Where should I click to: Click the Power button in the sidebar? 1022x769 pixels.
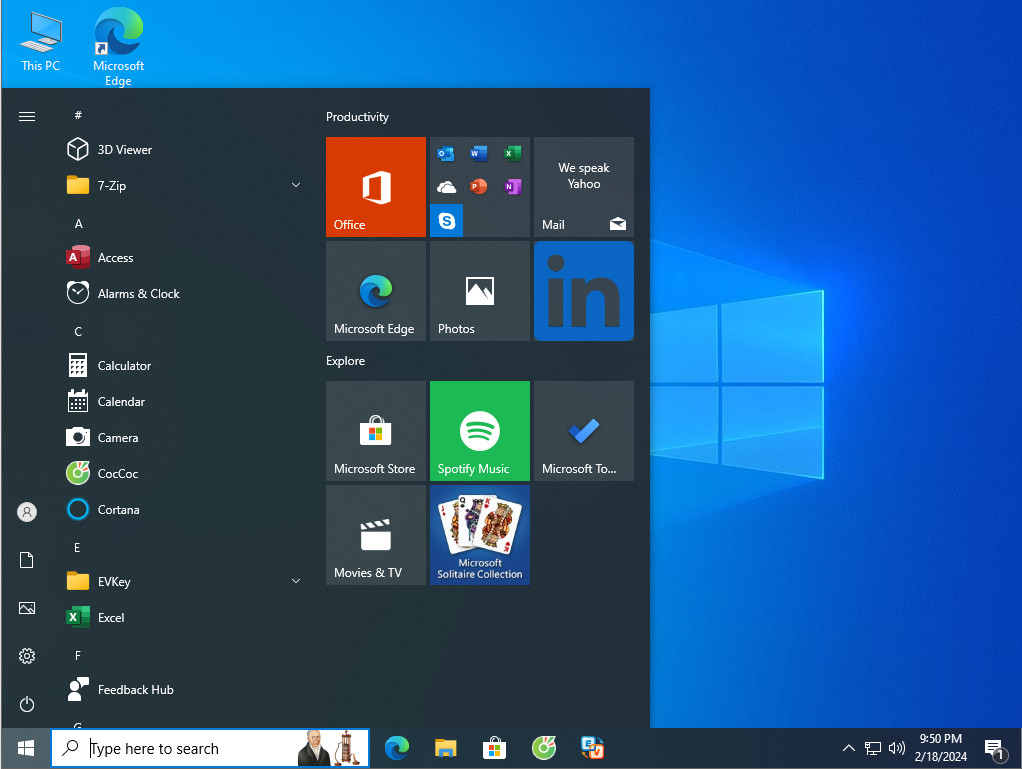point(26,704)
